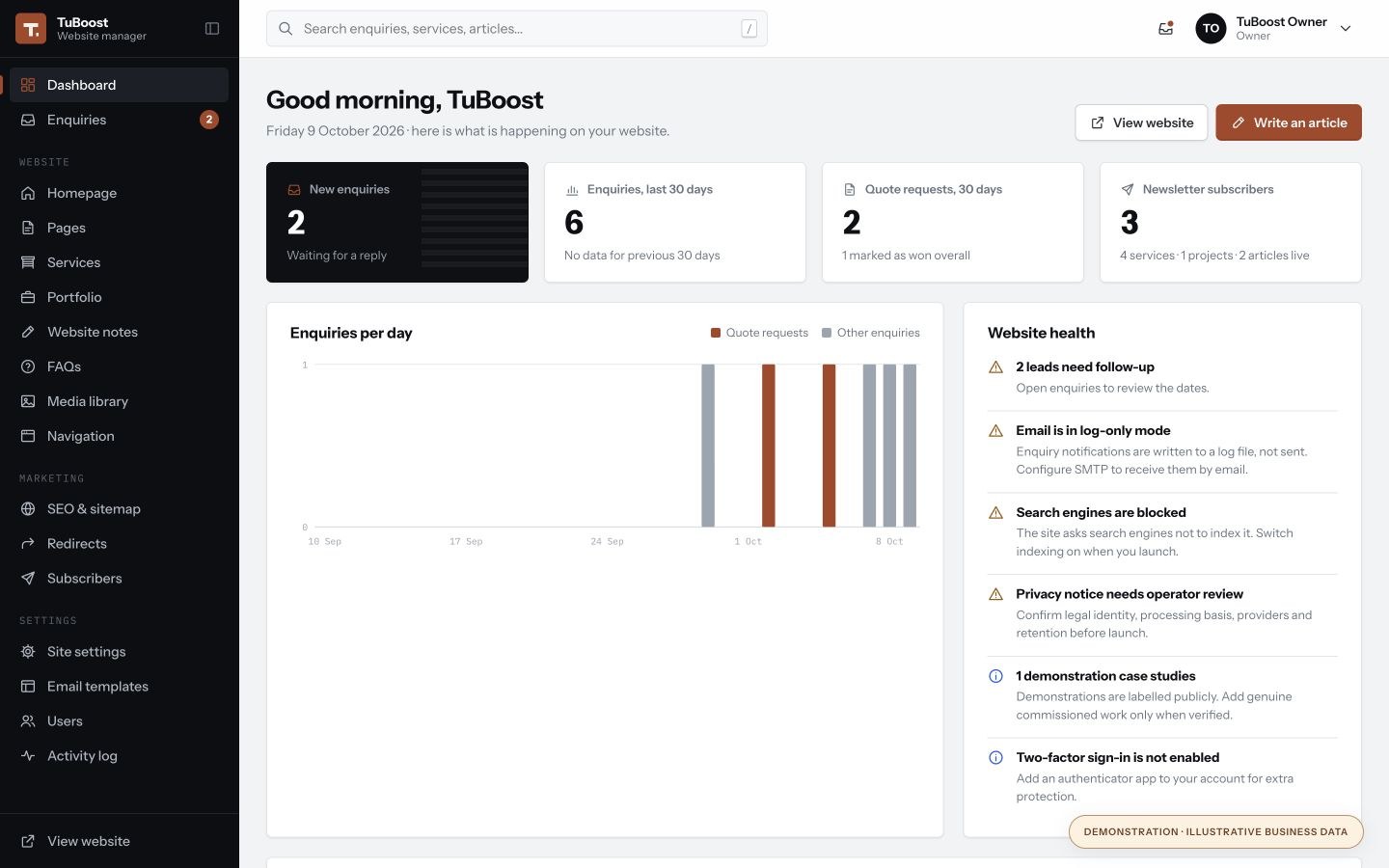
Task: Click the SEO & sitemap globe icon
Action: [28, 509]
